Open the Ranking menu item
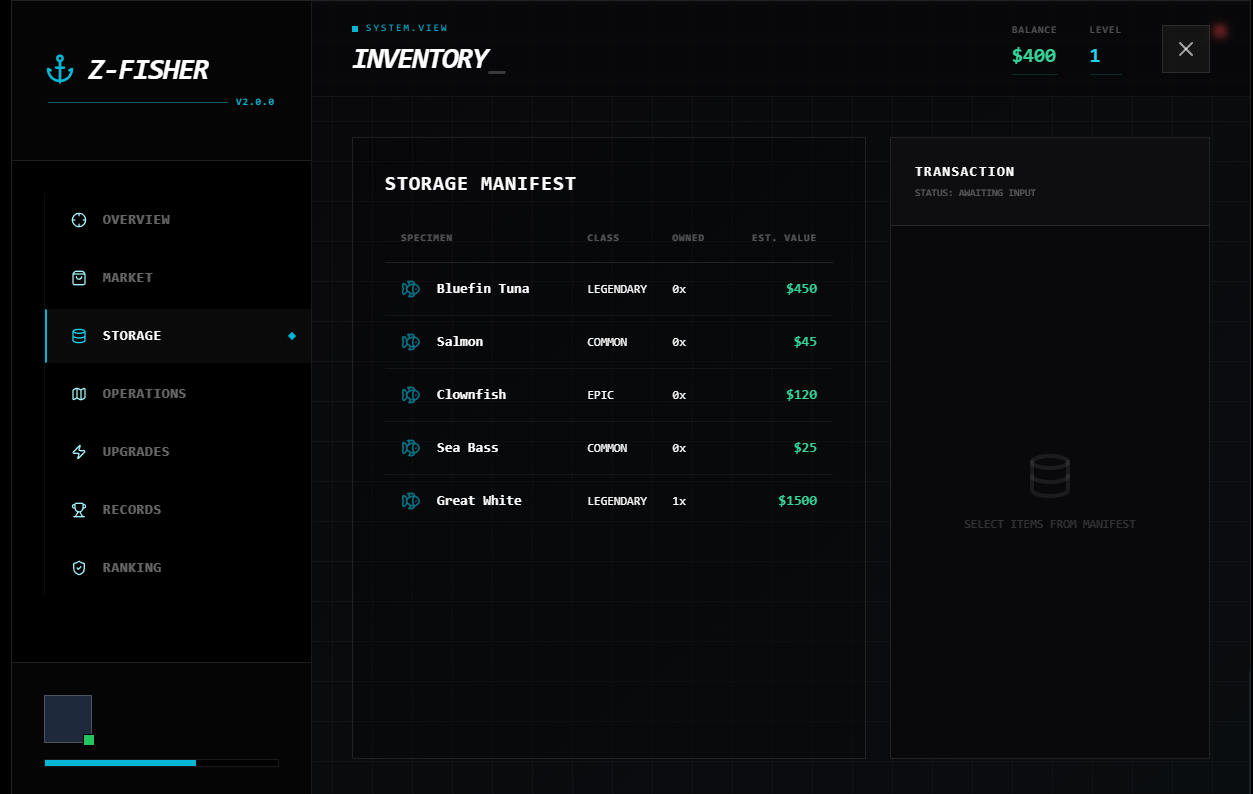The height and width of the screenshot is (794, 1253). point(178,568)
